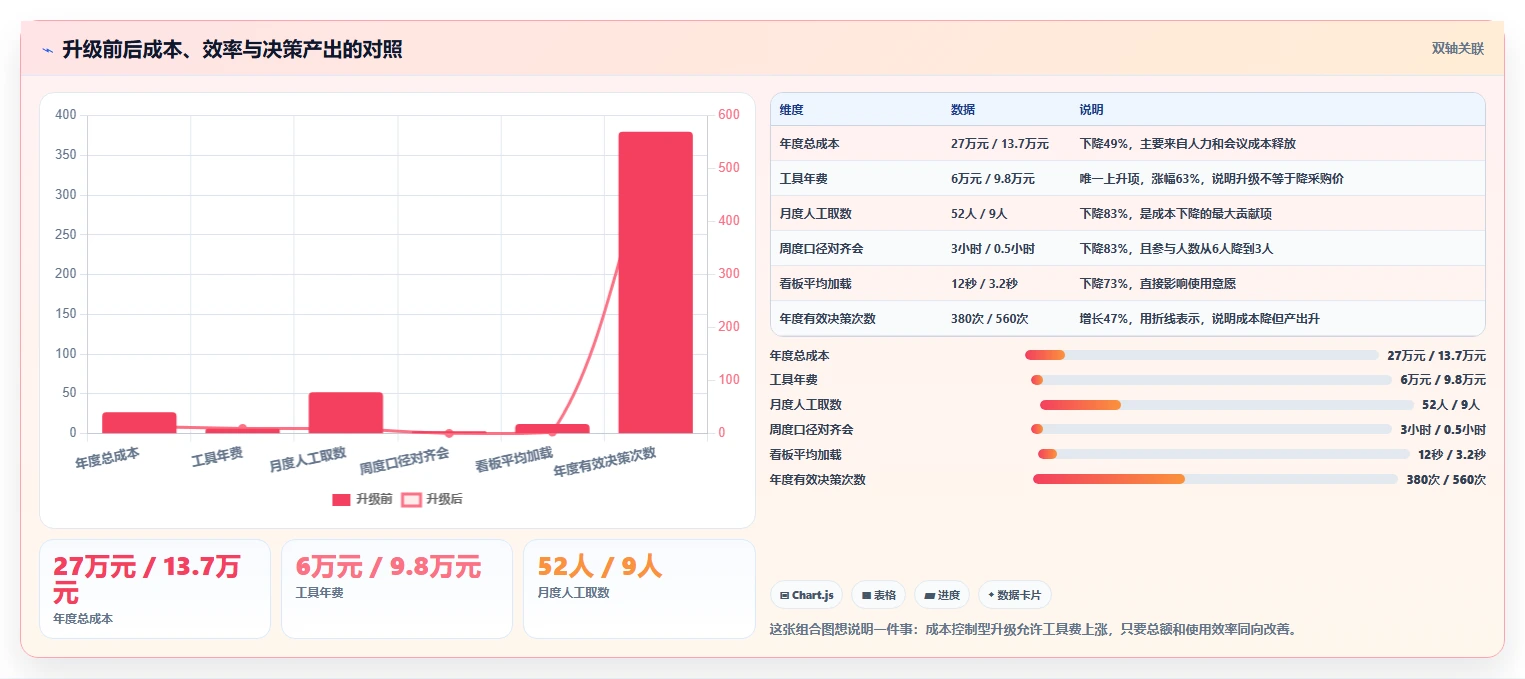The height and width of the screenshot is (679, 1525).
Task: Click the 看板平均加载 bar in chart
Action: click(552, 428)
